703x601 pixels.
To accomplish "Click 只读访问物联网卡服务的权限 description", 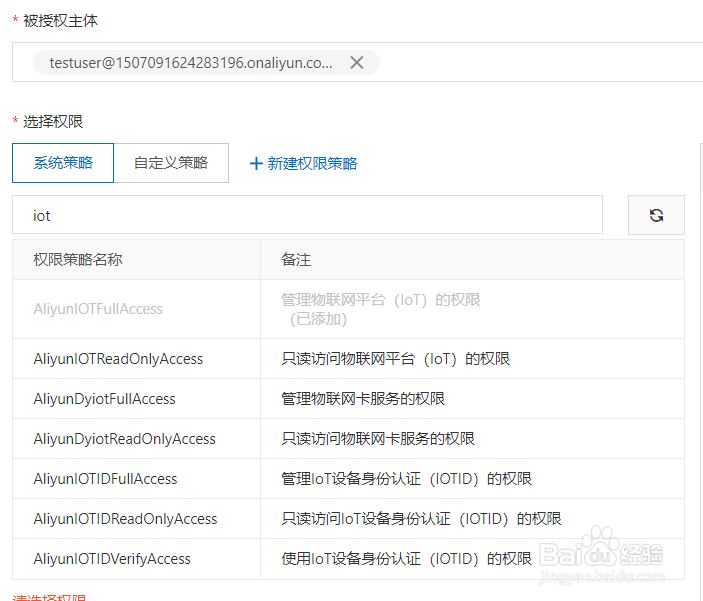I will pyautogui.click(x=378, y=439).
